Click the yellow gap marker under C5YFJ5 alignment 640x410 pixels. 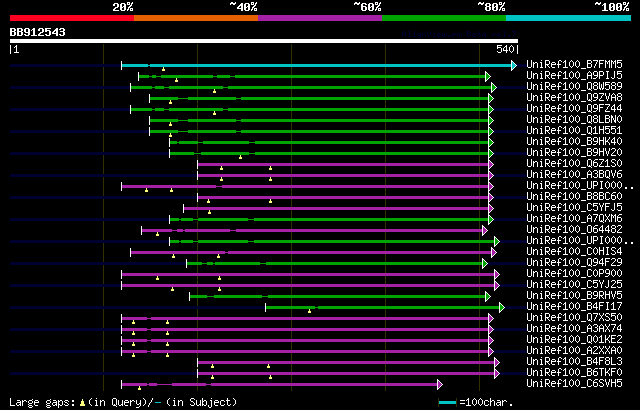tap(209, 212)
